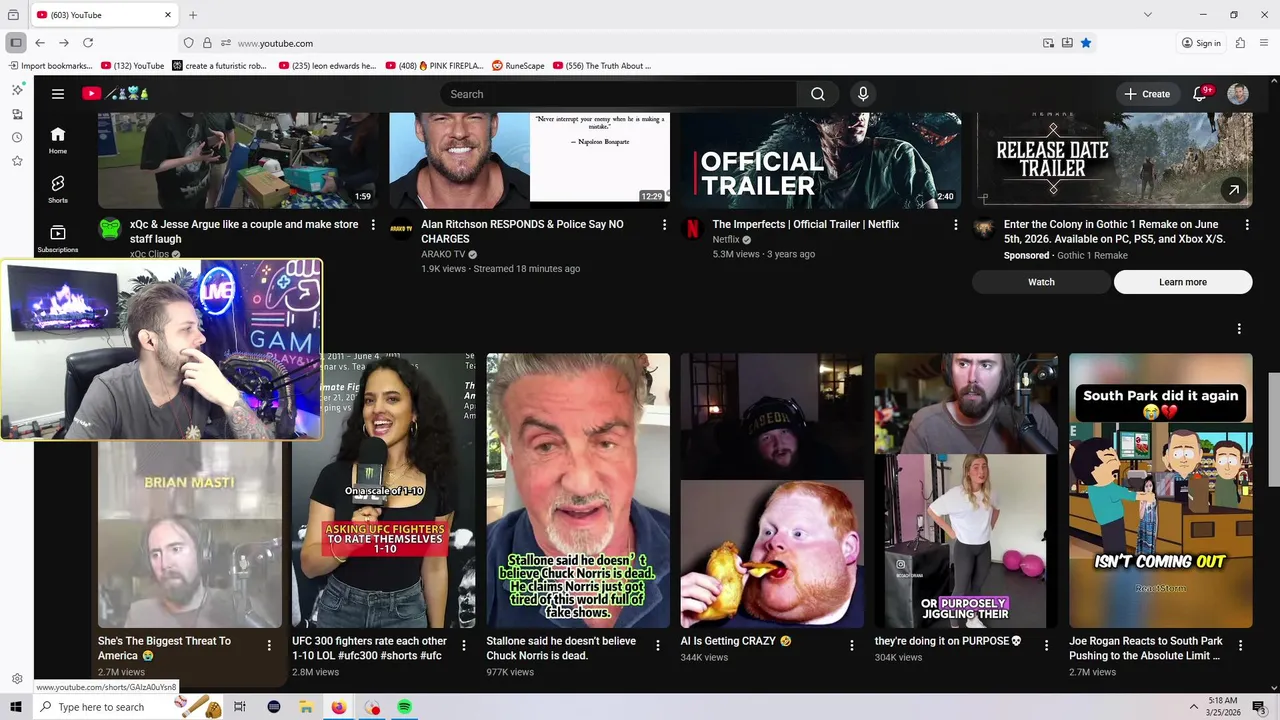Viewport: 1280px width, 720px height.
Task: Click the search magnifier button
Action: (818, 94)
